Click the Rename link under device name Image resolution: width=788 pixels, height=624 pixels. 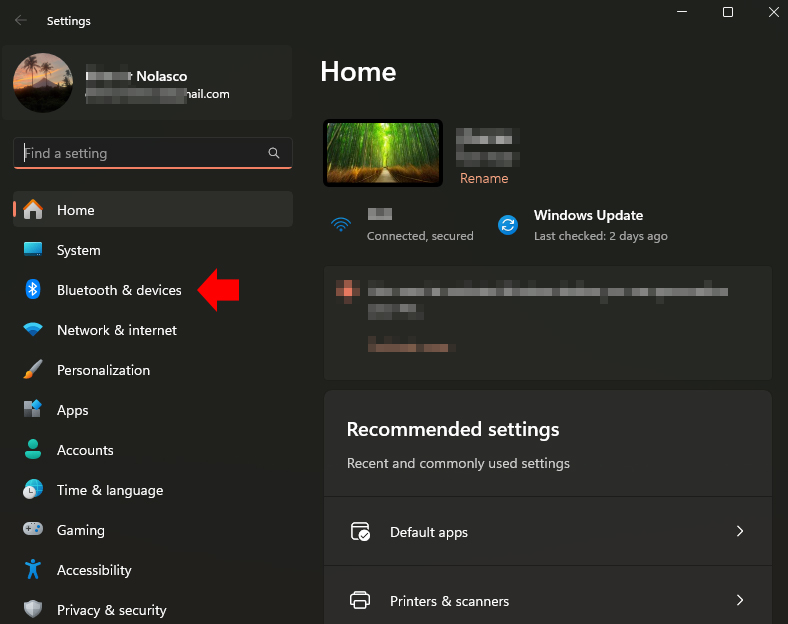(x=484, y=178)
